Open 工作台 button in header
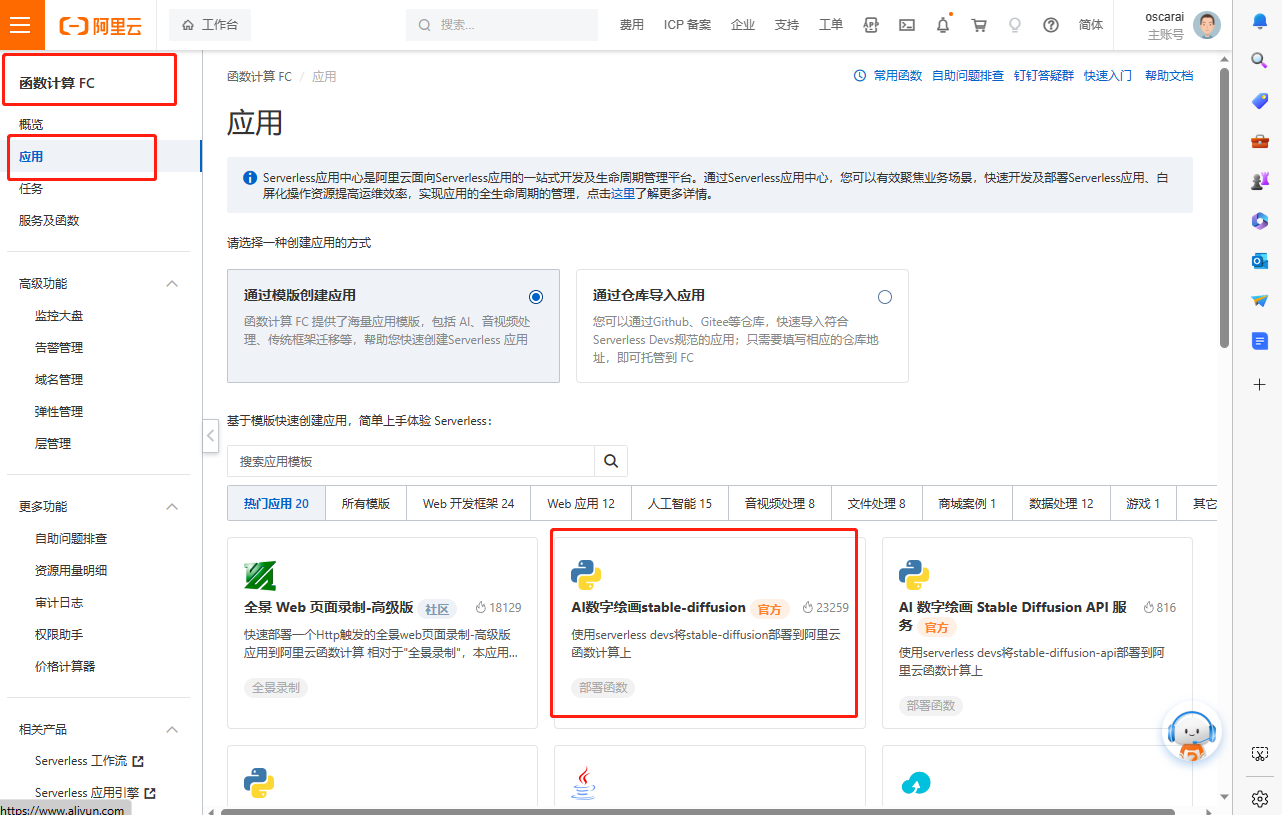Viewport: 1282px width, 815px height. point(210,25)
